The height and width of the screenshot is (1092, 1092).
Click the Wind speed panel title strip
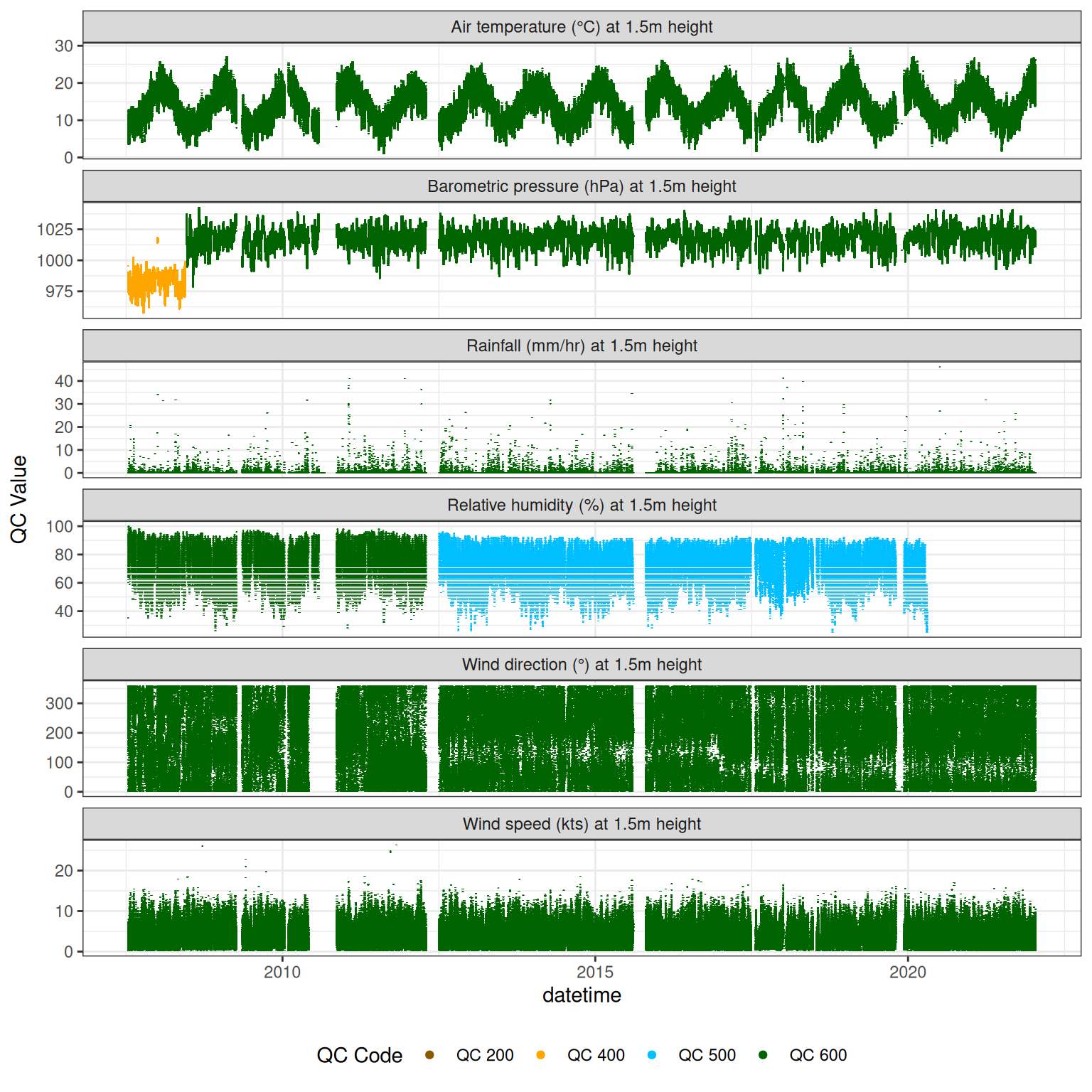582,824
